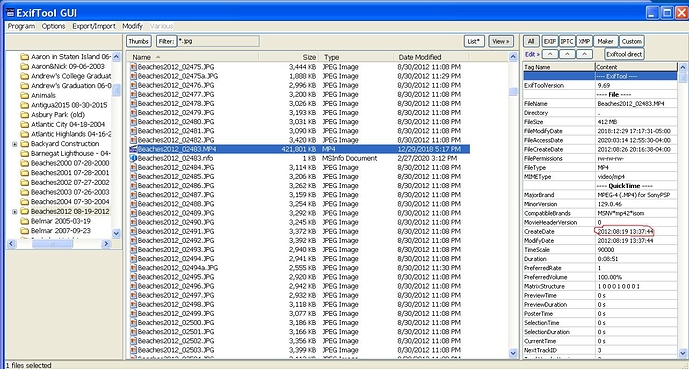Sort file list by Type column
Image resolution: width=689 pixels, height=369 pixels.
pyautogui.click(x=356, y=57)
